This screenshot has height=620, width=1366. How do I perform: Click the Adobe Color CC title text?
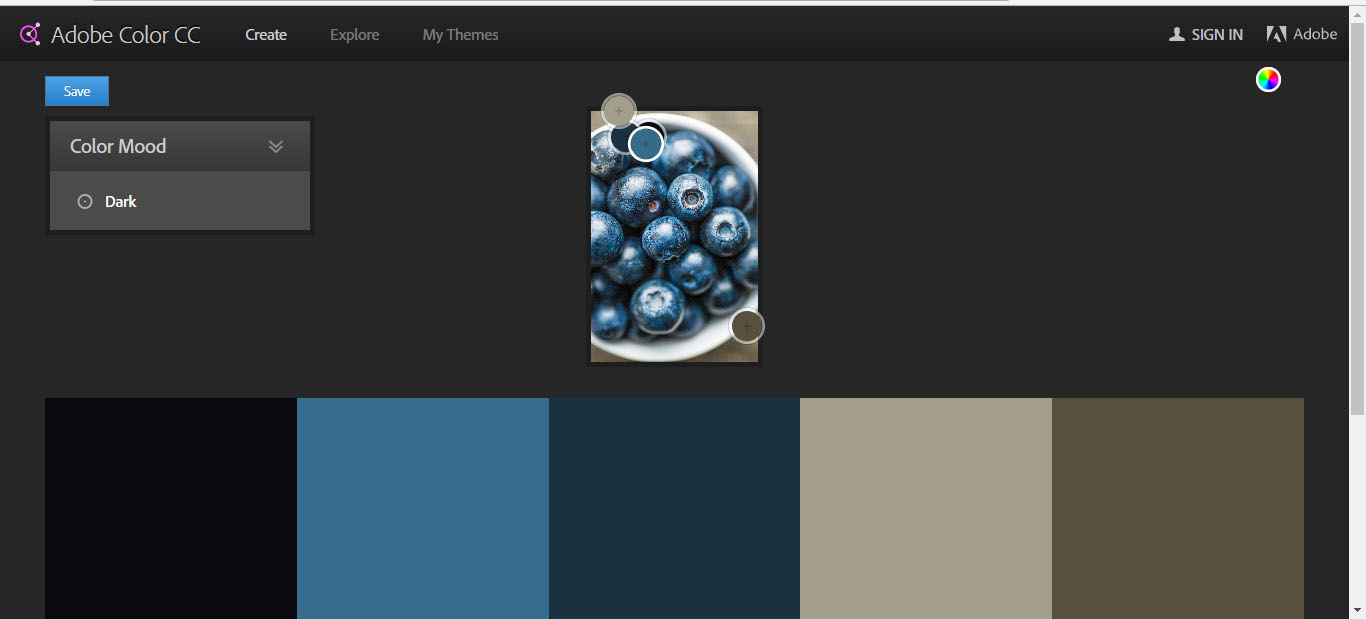(126, 35)
